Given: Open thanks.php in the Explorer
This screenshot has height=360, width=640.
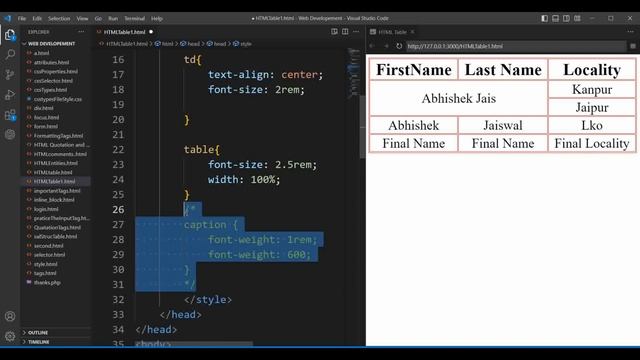Looking at the screenshot, I should pyautogui.click(x=47, y=282).
